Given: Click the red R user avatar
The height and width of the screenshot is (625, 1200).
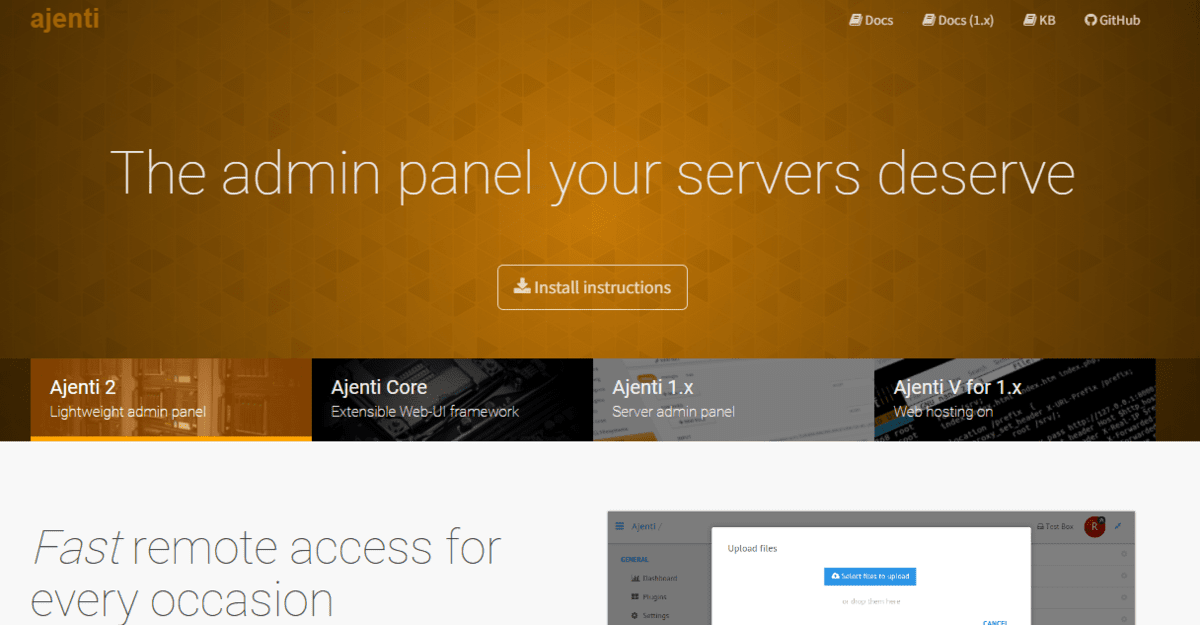Looking at the screenshot, I should [x=1094, y=526].
